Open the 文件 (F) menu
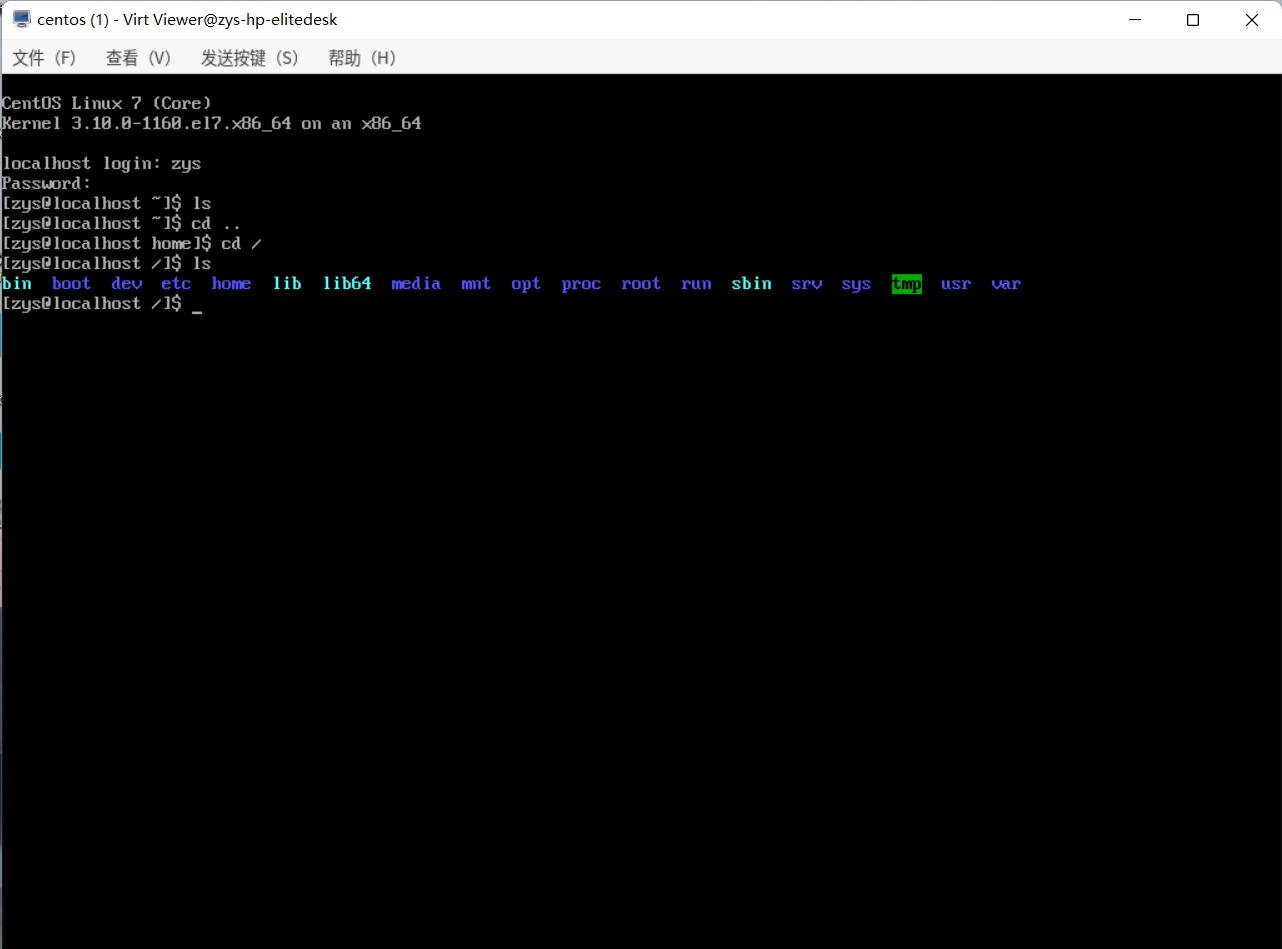1282x949 pixels. [x=44, y=58]
